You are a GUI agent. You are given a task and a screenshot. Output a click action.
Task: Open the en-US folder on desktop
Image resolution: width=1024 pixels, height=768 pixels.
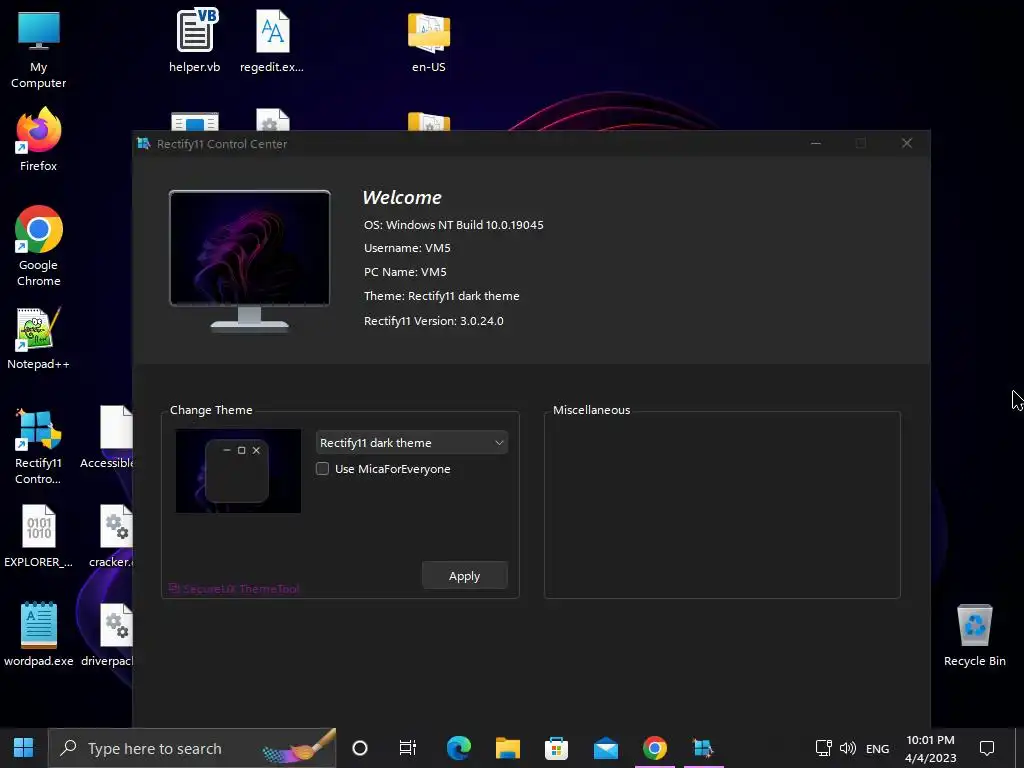coord(428,42)
